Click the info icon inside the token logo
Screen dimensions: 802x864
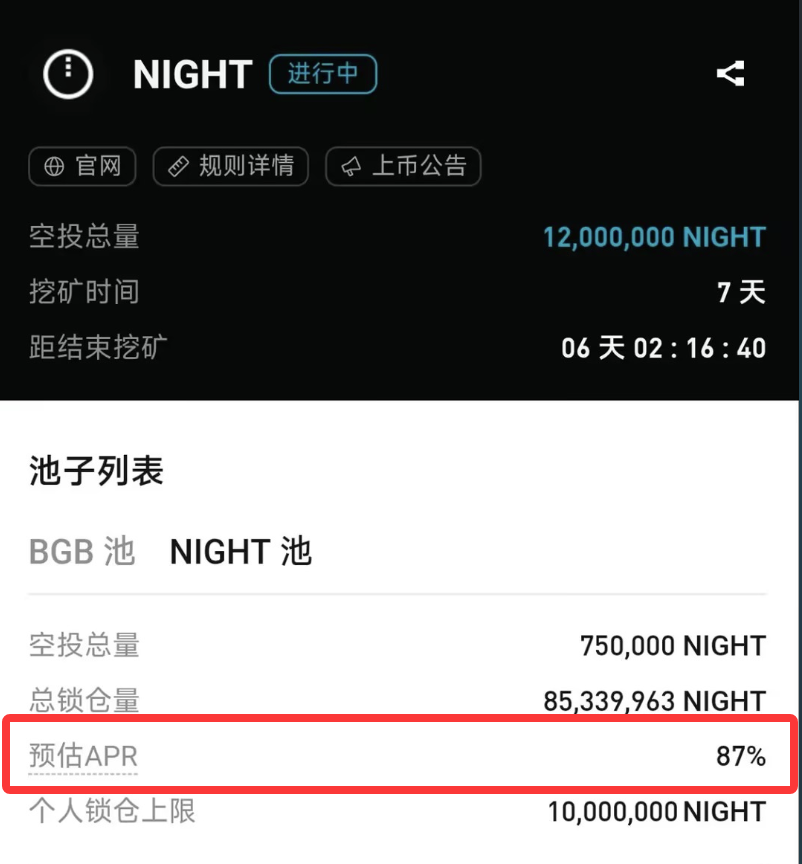point(67,73)
